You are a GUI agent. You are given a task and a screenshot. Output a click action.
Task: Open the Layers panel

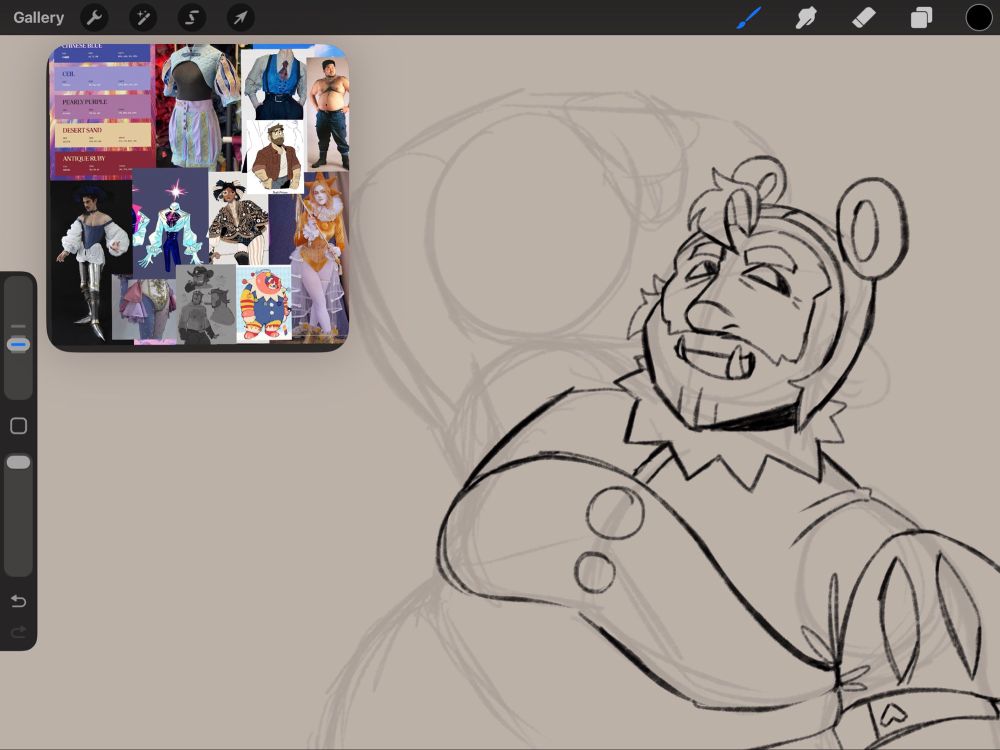(921, 17)
